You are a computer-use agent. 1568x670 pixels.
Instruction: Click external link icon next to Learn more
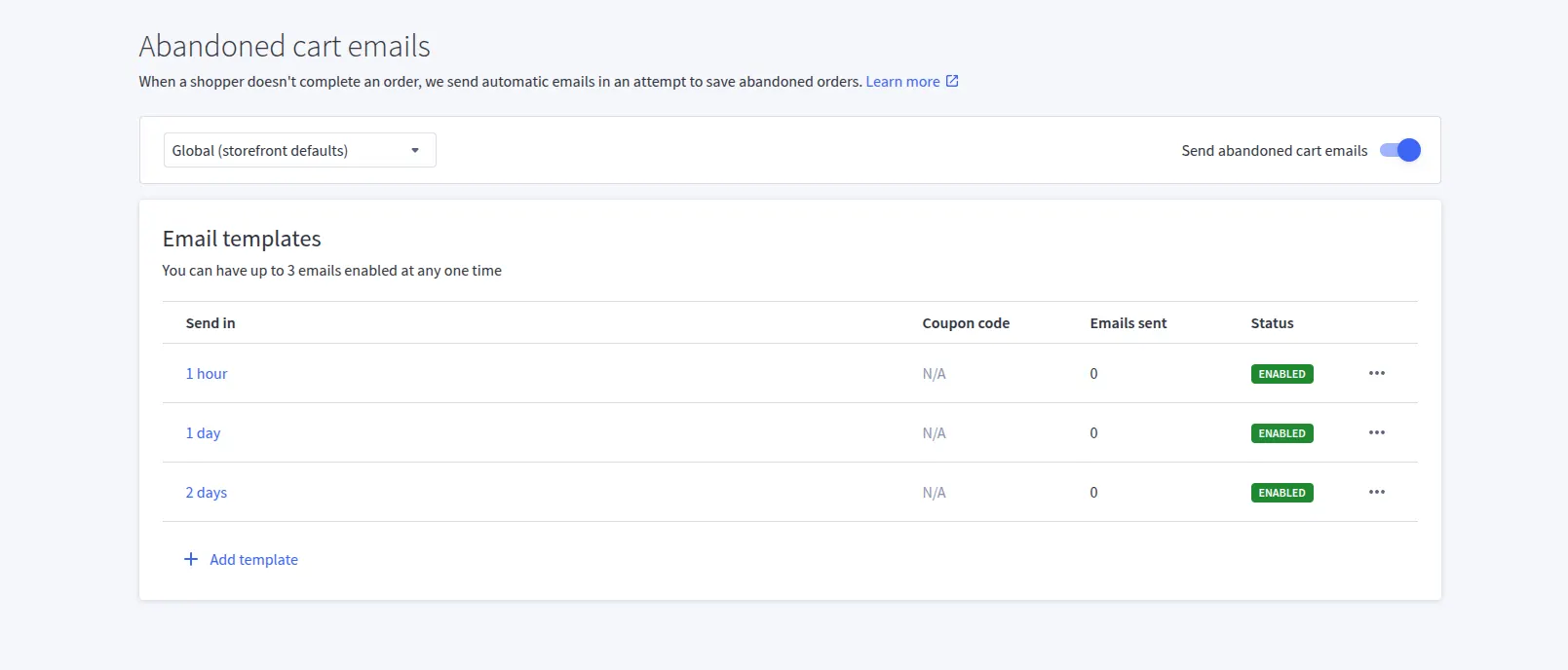click(952, 81)
